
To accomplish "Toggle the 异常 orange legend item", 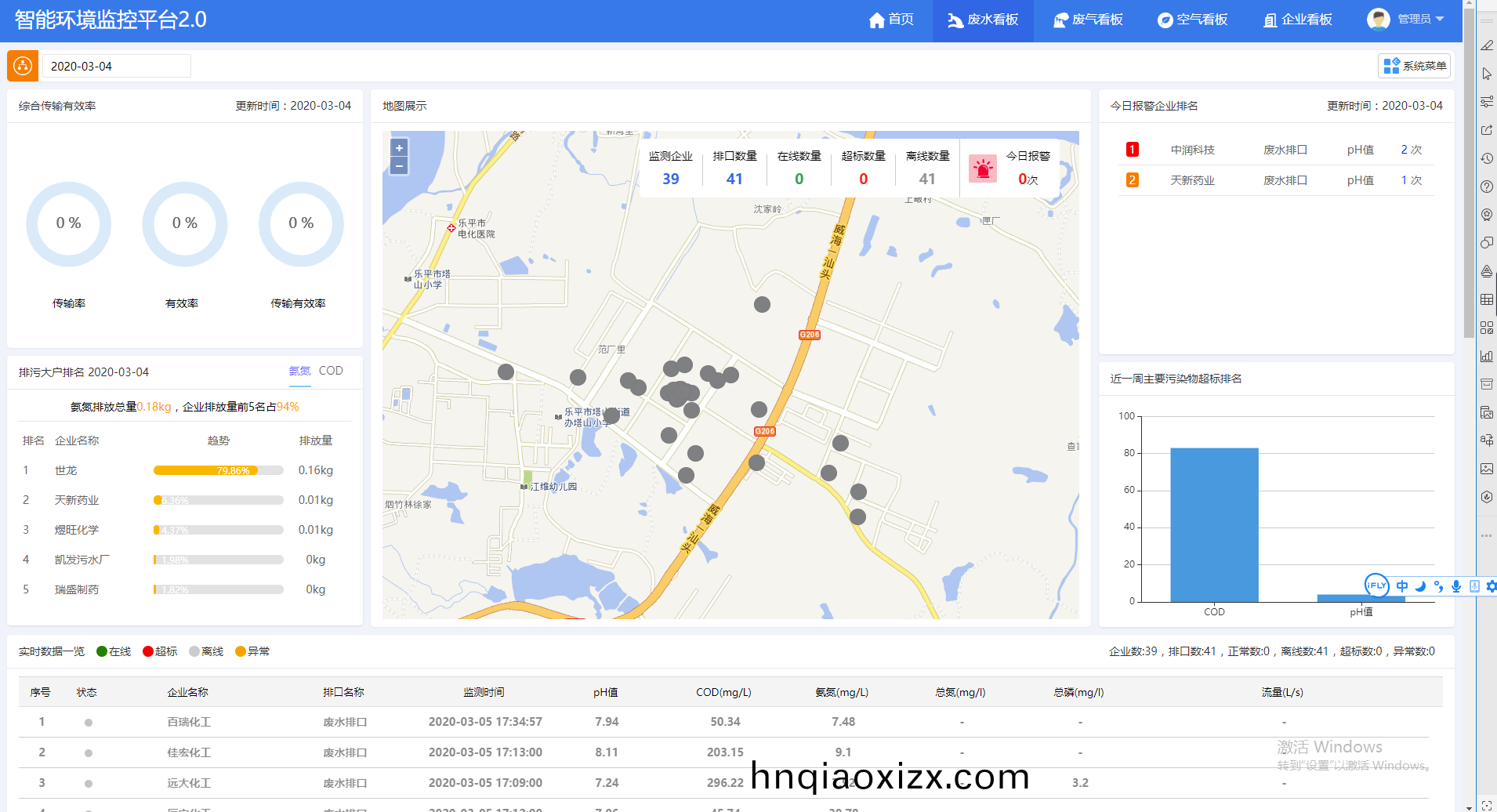I will pos(252,651).
